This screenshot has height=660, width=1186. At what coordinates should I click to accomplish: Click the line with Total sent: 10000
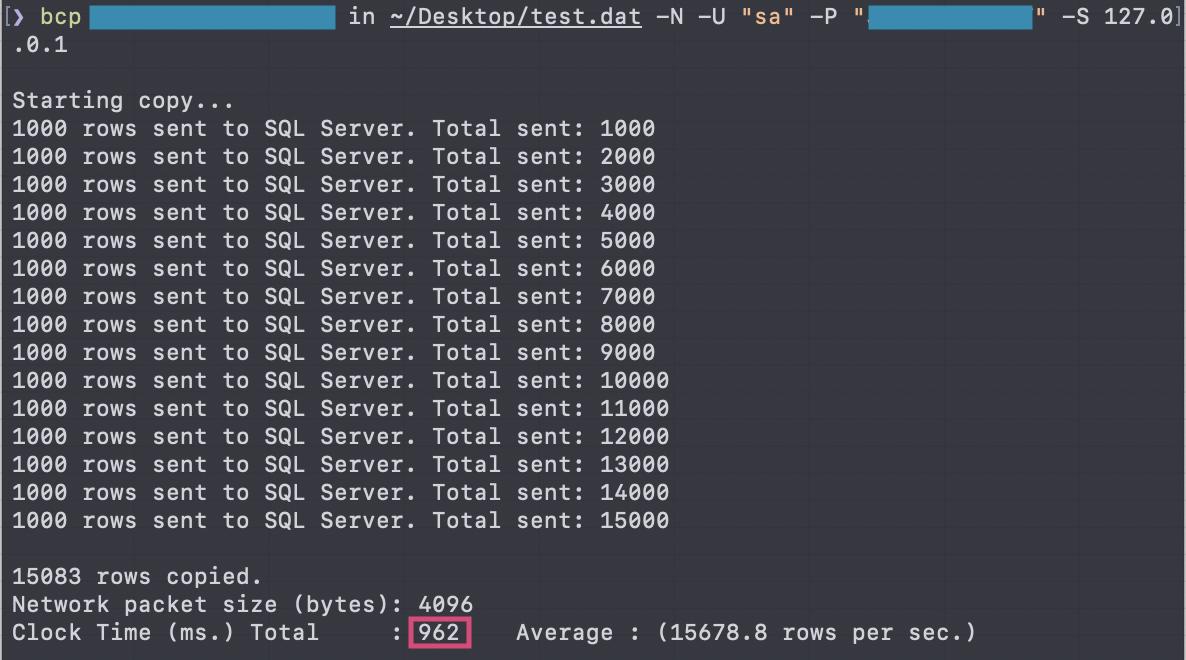[x=340, y=380]
